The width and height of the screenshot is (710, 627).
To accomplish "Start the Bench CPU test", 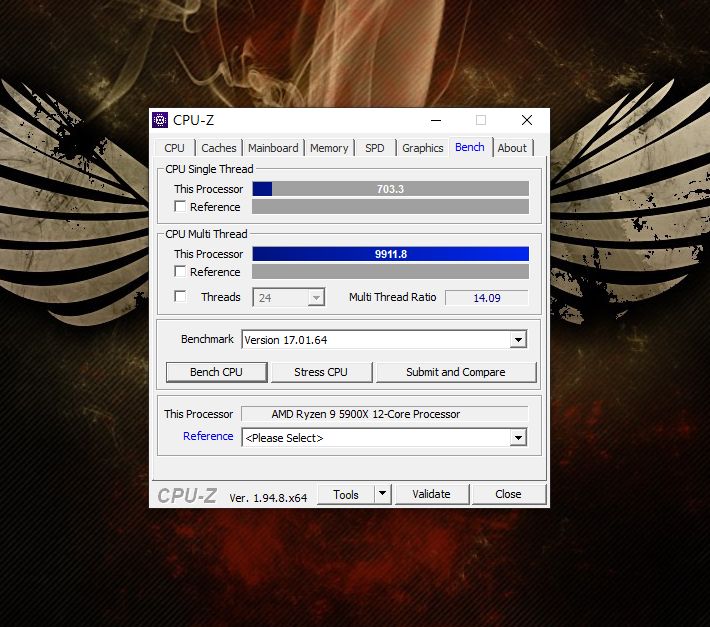I will 216,372.
